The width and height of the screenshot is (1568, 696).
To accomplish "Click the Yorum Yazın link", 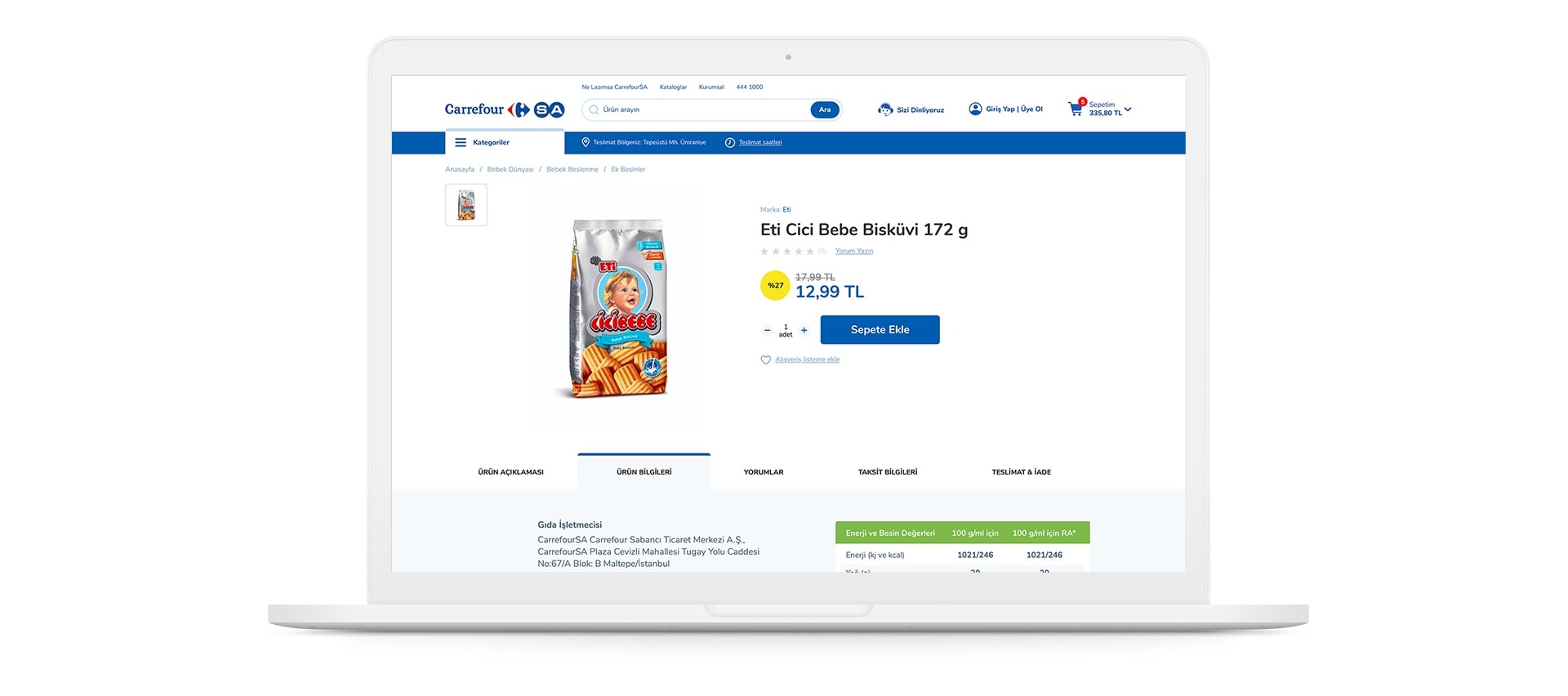I will (853, 251).
